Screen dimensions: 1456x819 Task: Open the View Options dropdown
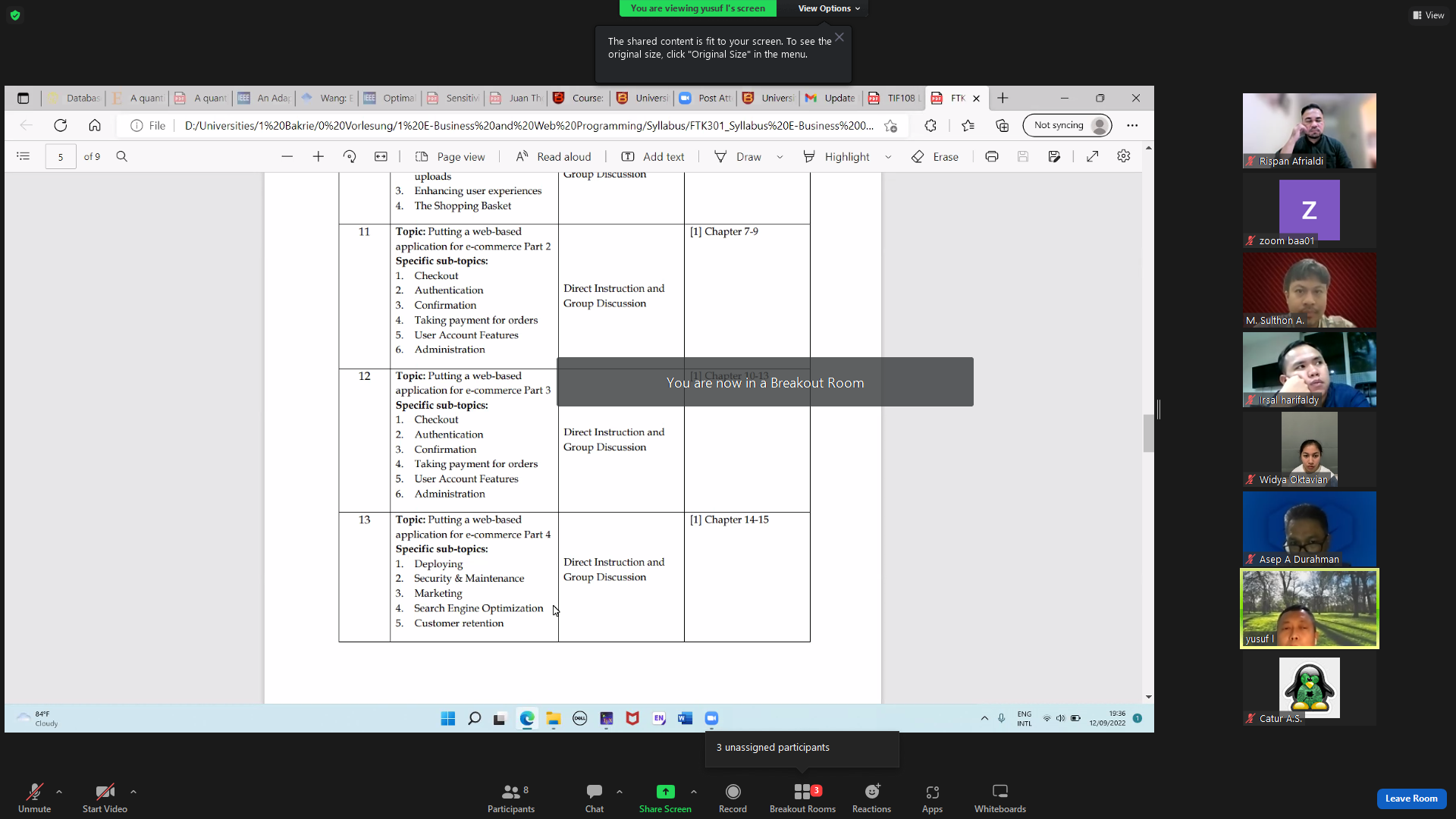coord(829,8)
